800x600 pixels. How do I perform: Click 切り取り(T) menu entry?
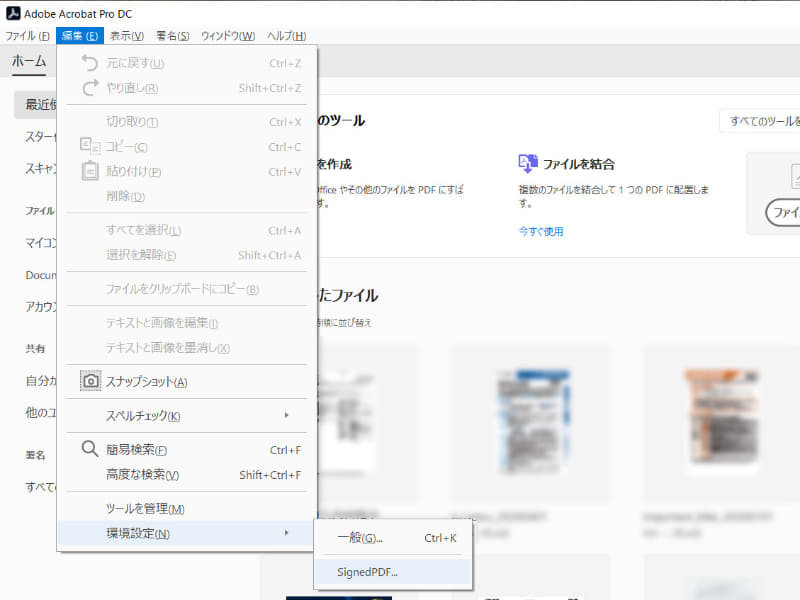point(186,122)
